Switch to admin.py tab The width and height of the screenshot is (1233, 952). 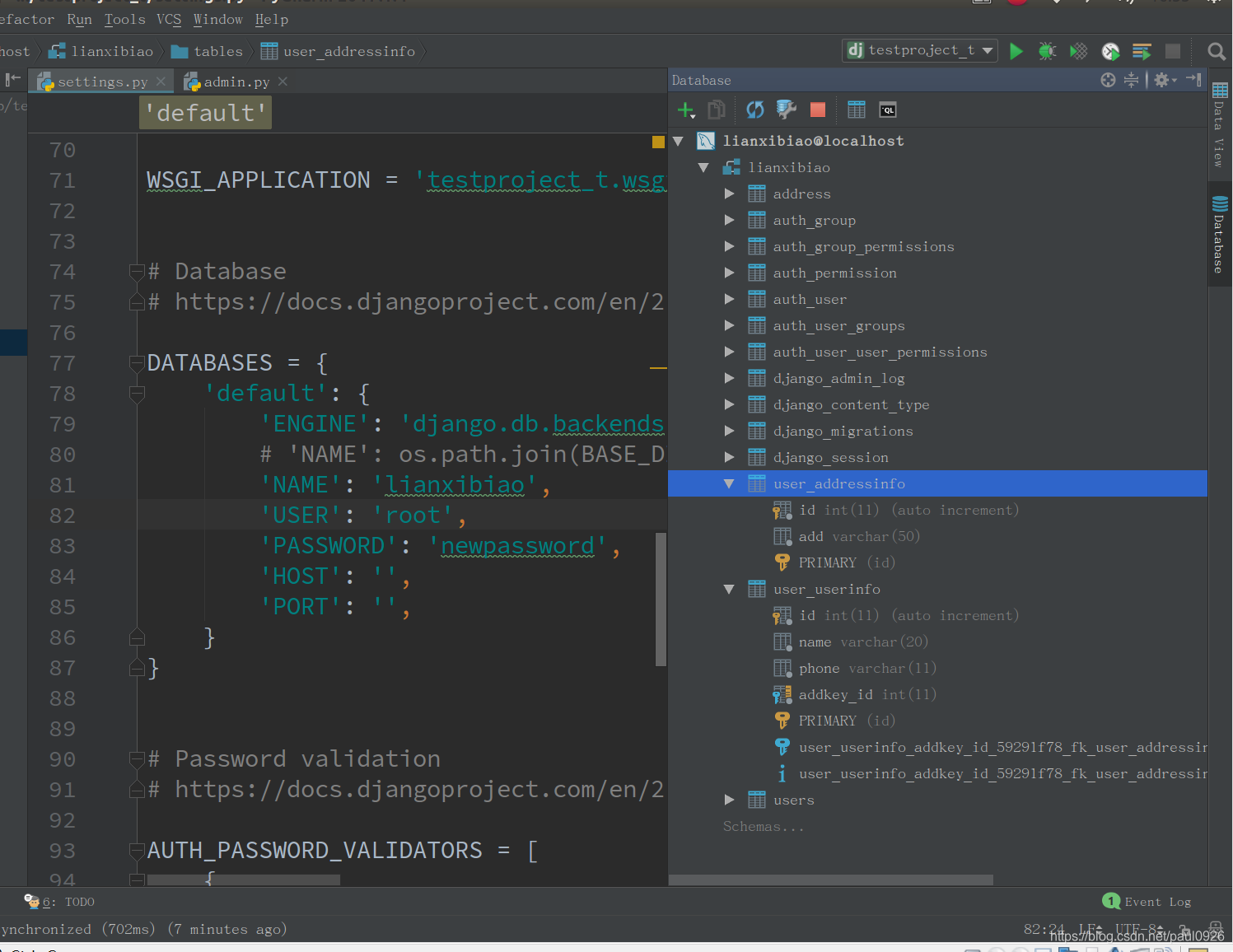tap(237, 82)
